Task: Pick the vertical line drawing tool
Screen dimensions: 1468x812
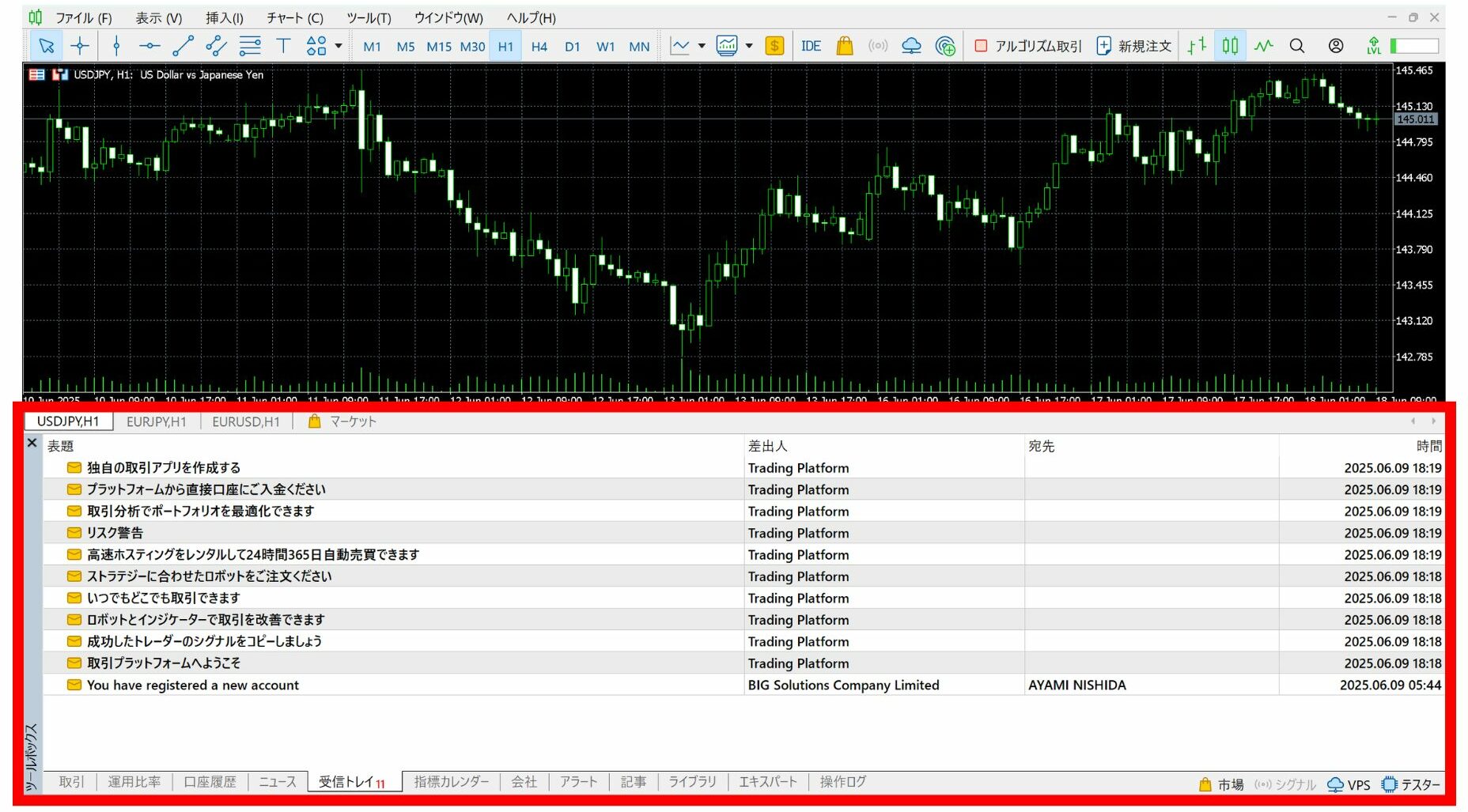Action: pyautogui.click(x=116, y=46)
